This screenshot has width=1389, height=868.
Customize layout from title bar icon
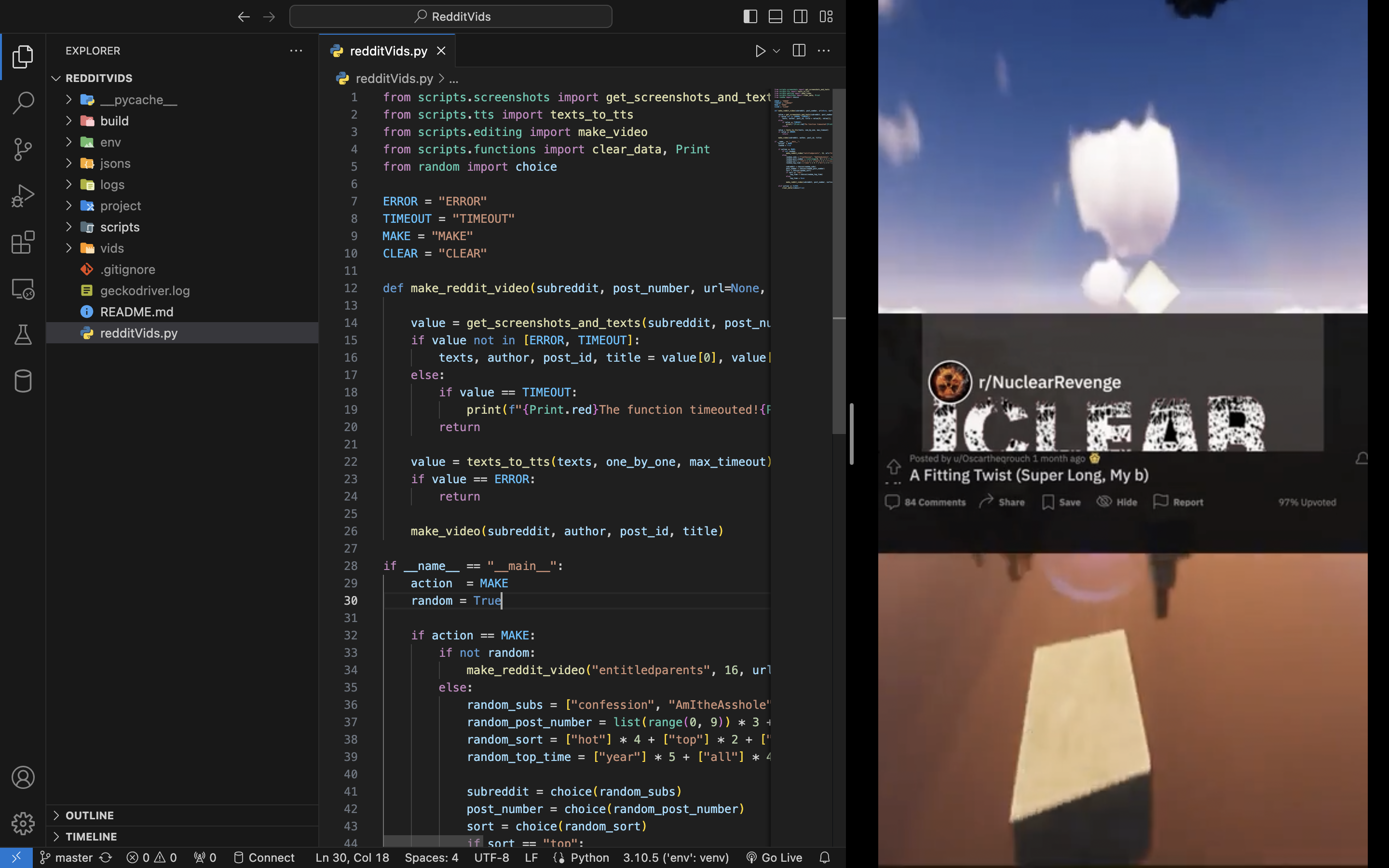pyautogui.click(x=826, y=17)
